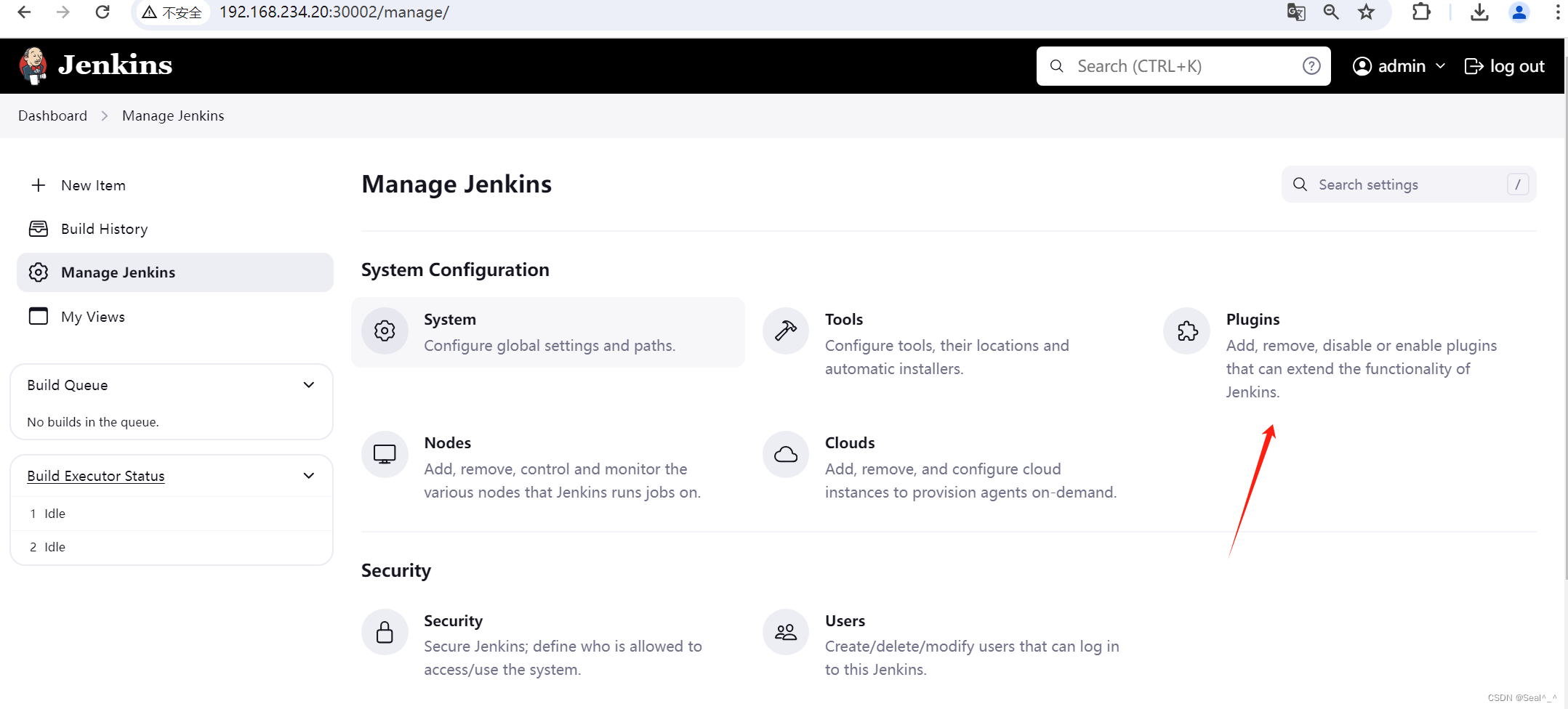Open the browser extensions puzzle icon
The height and width of the screenshot is (709, 1568).
(1421, 12)
